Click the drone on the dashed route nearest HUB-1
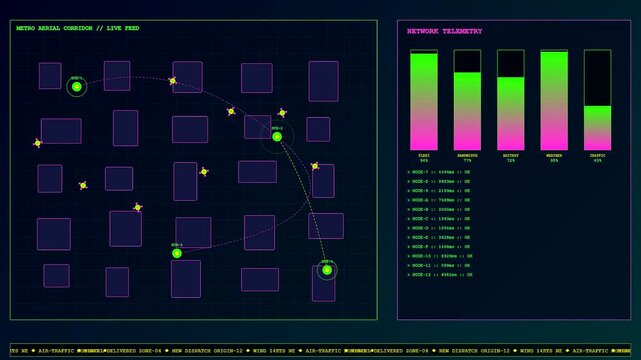Viewport: 641px width, 360px height. tap(173, 81)
